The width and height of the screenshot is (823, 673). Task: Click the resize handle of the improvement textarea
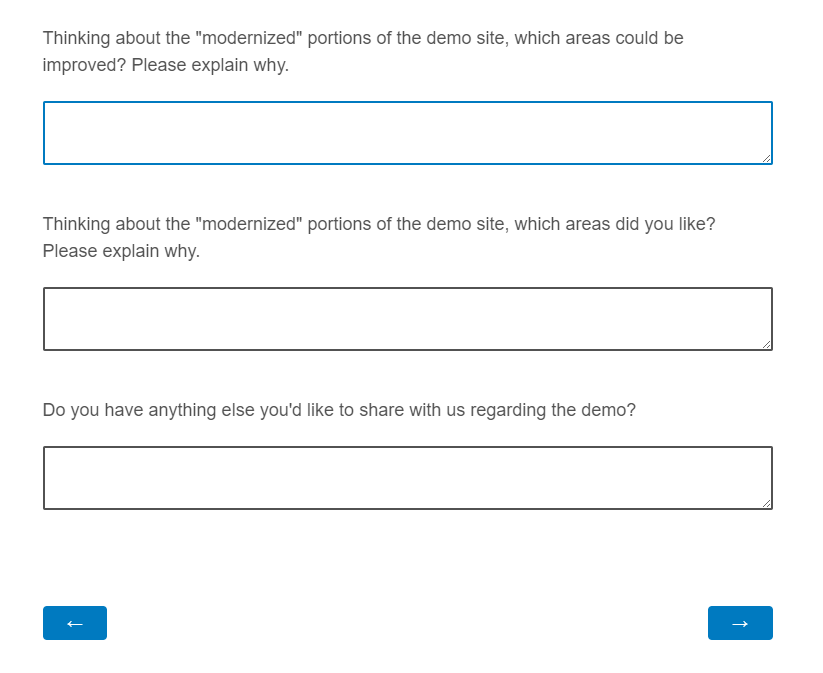[x=766, y=158]
